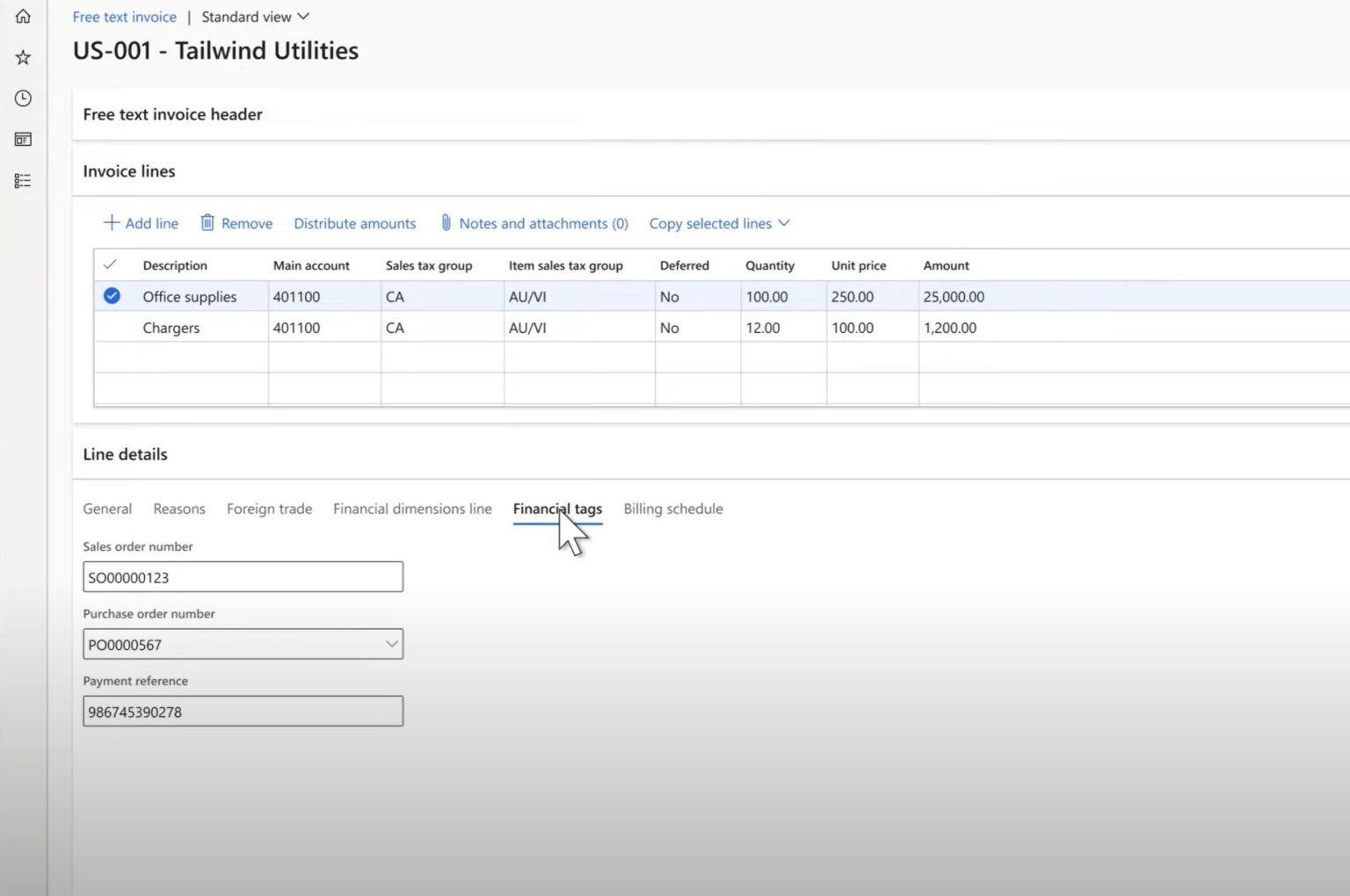Click the Remove trash icon
This screenshot has width=1350, height=896.
(x=208, y=222)
